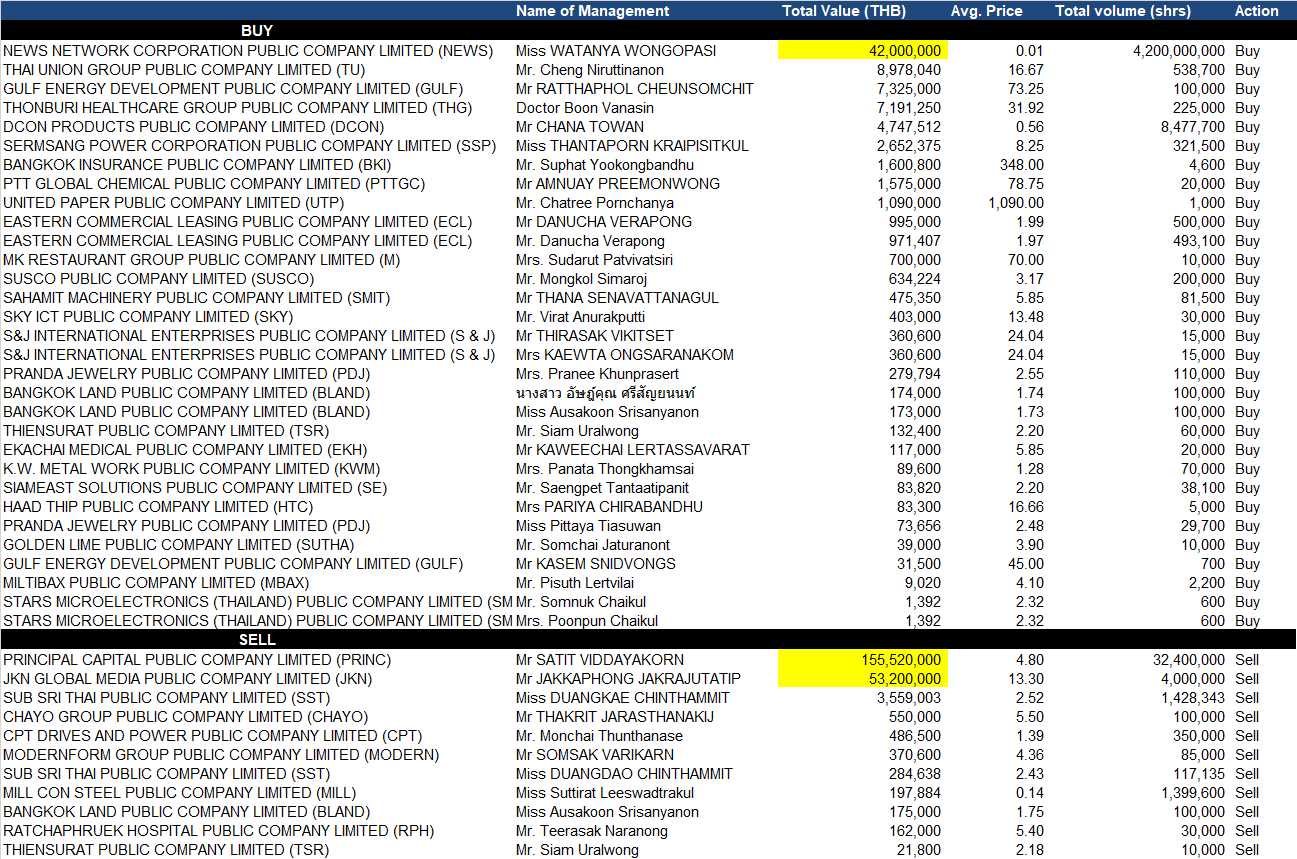Screen dimensions: 1297x859
Task: Click SUSCO PUBLIC COMPANY LIMITED cell
Action: [x=158, y=279]
